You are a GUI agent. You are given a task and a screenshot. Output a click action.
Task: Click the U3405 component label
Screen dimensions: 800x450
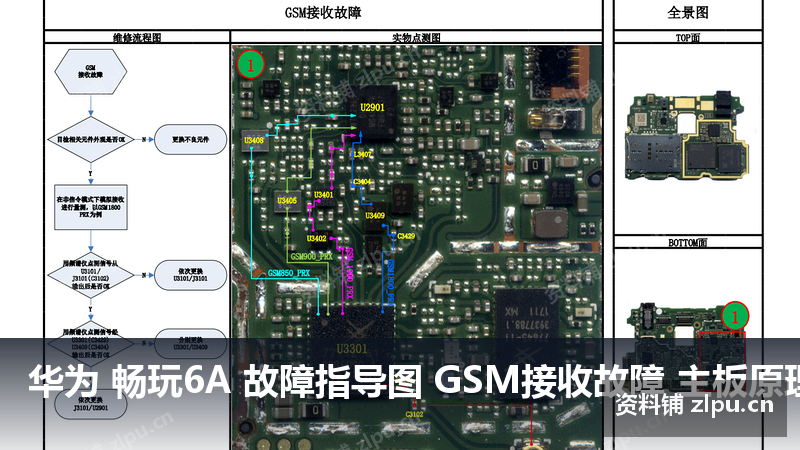(x=287, y=201)
